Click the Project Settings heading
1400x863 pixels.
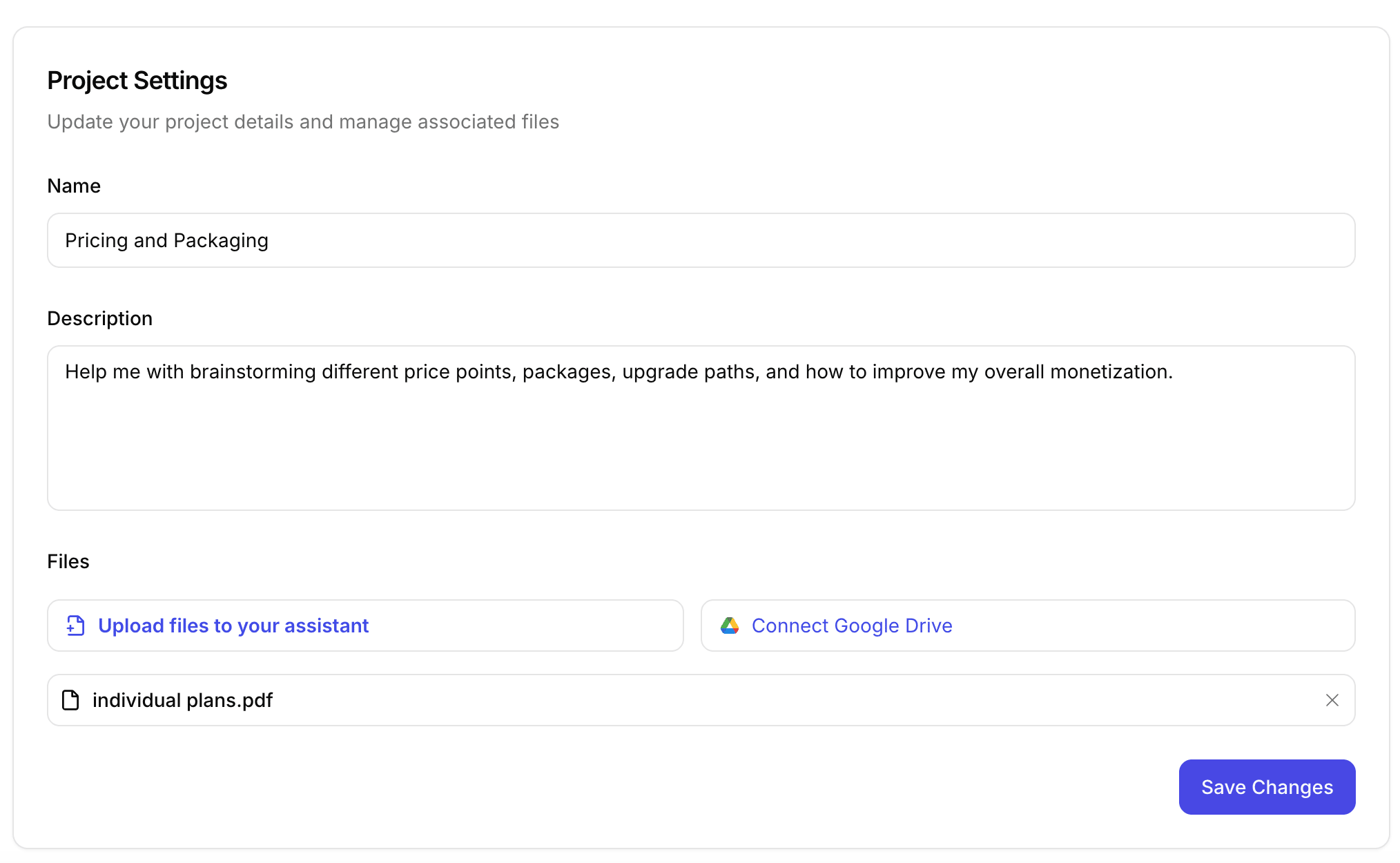[x=137, y=81]
